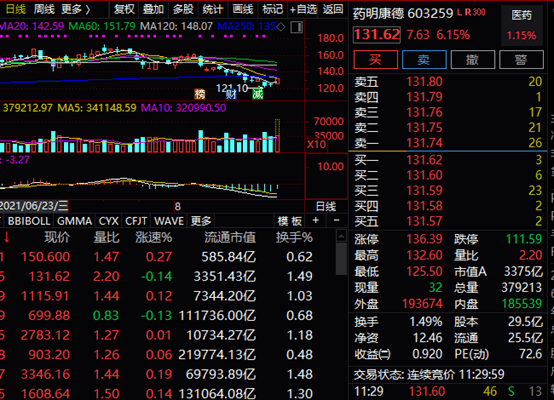Expand the 更多 period options menu

[75, 10]
